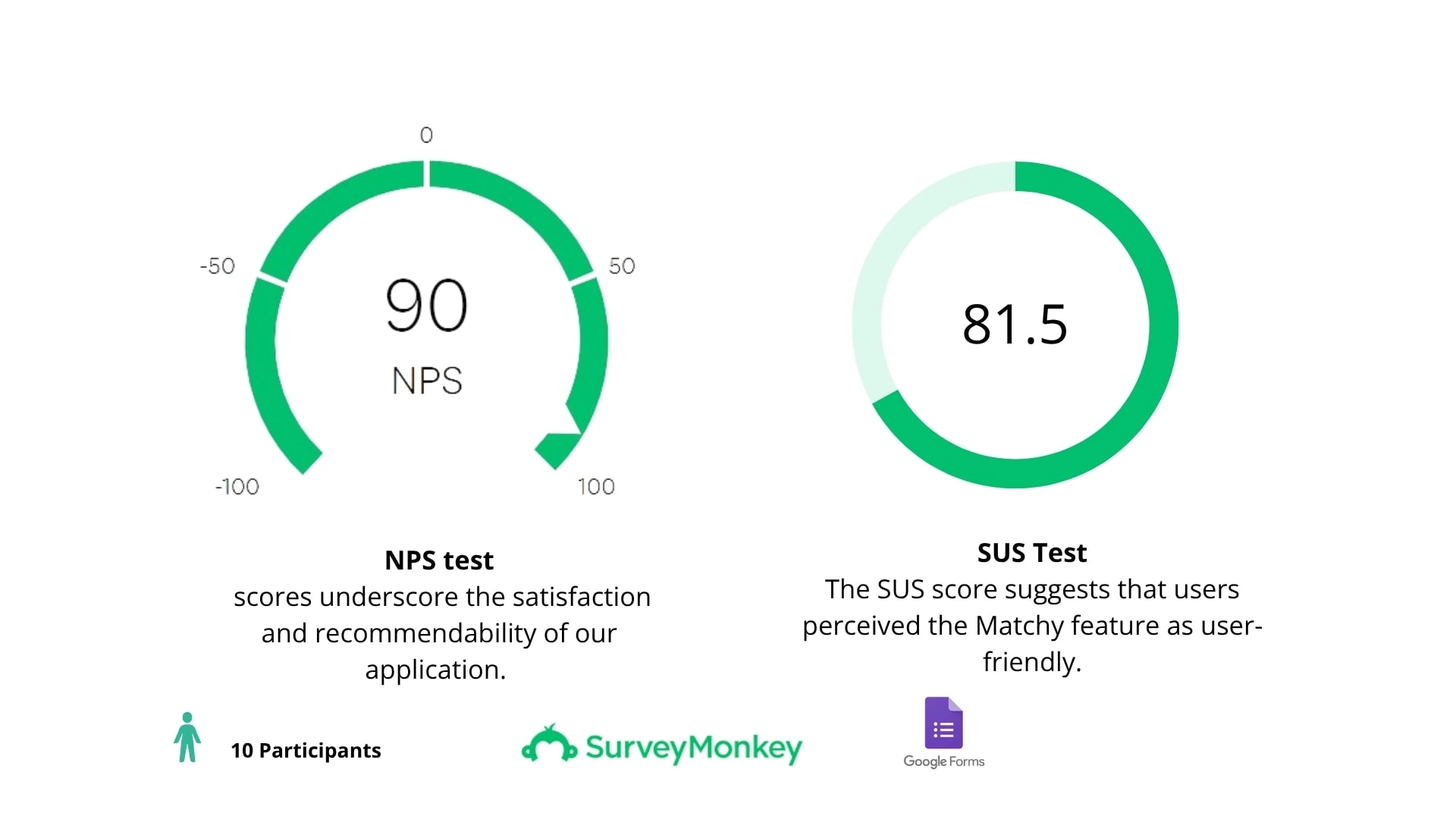Click the 81.5 SUS score value
This screenshot has width=1456, height=819.
(x=1015, y=325)
